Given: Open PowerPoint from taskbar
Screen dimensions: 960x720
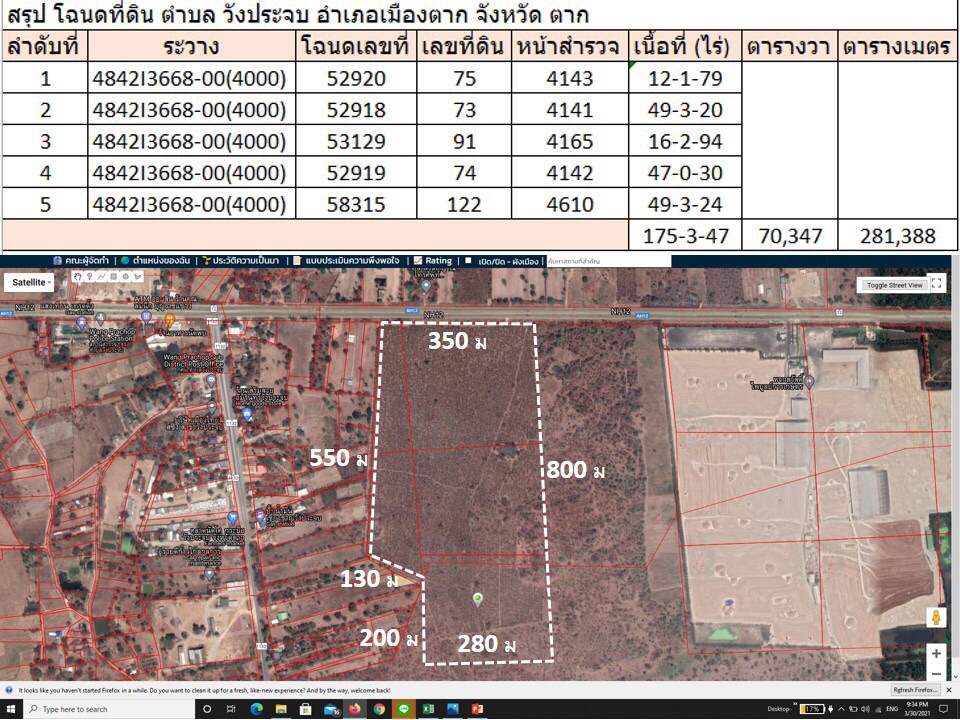Looking at the screenshot, I should [478, 709].
